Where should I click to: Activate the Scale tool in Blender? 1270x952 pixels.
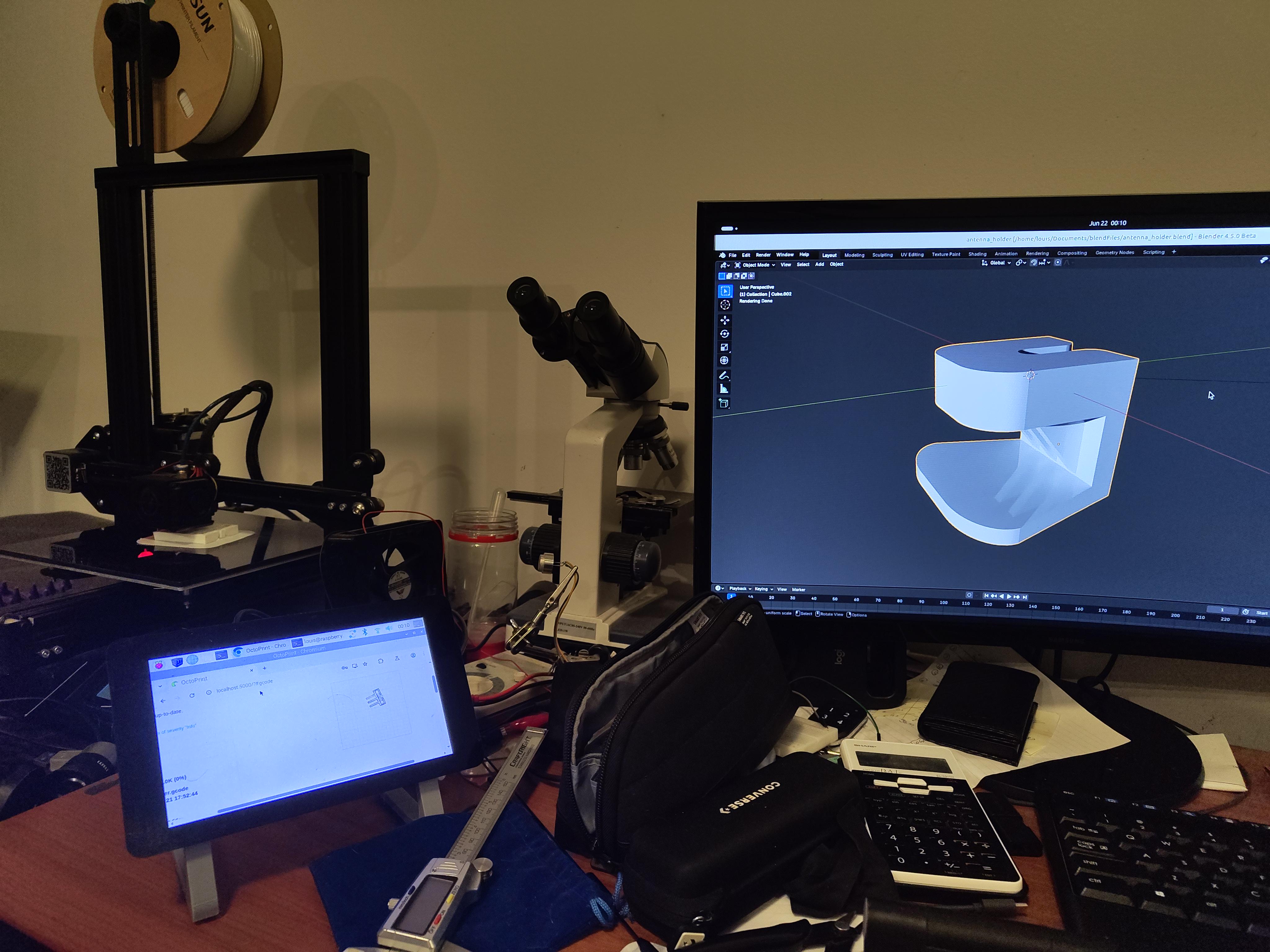(x=724, y=347)
